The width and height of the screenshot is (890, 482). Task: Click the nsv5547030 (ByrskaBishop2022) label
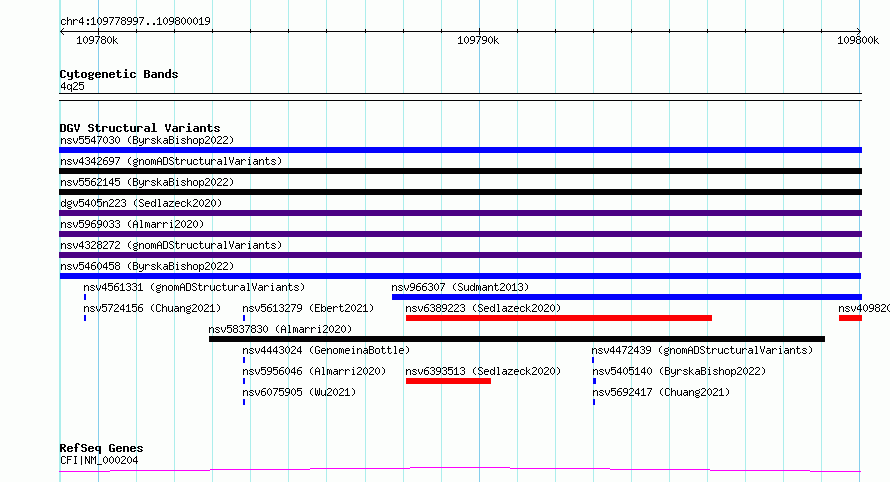[147, 140]
